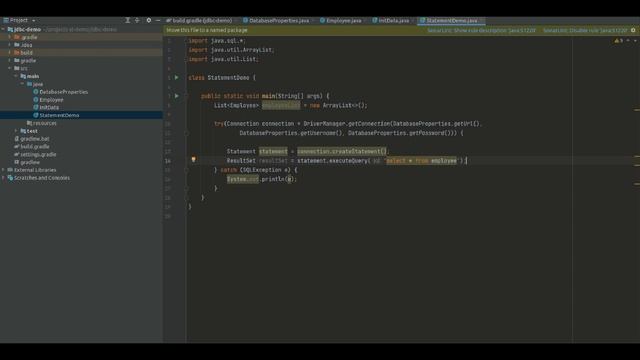Image resolution: width=640 pixels, height=360 pixels.
Task: Click 'import java.sql.*;' code line
Action: tap(217, 40)
